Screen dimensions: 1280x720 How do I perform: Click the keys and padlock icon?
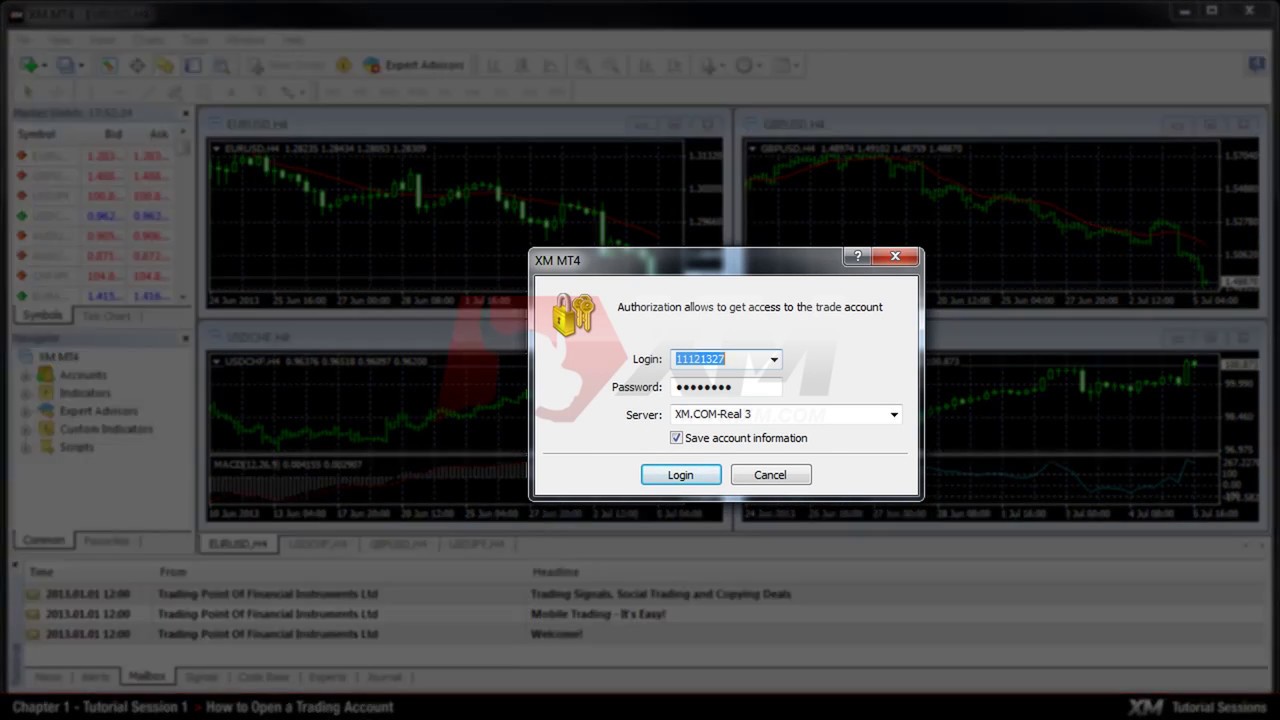tap(574, 314)
